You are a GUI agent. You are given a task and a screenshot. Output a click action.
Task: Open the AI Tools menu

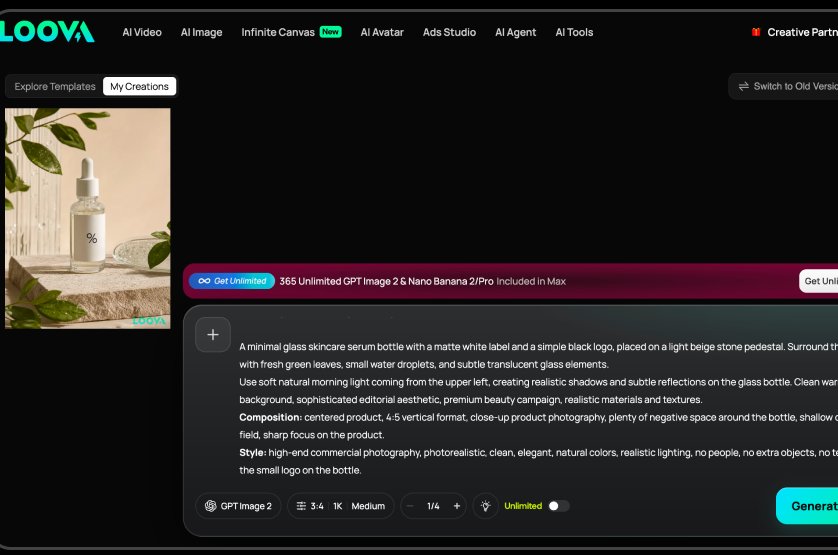574,32
